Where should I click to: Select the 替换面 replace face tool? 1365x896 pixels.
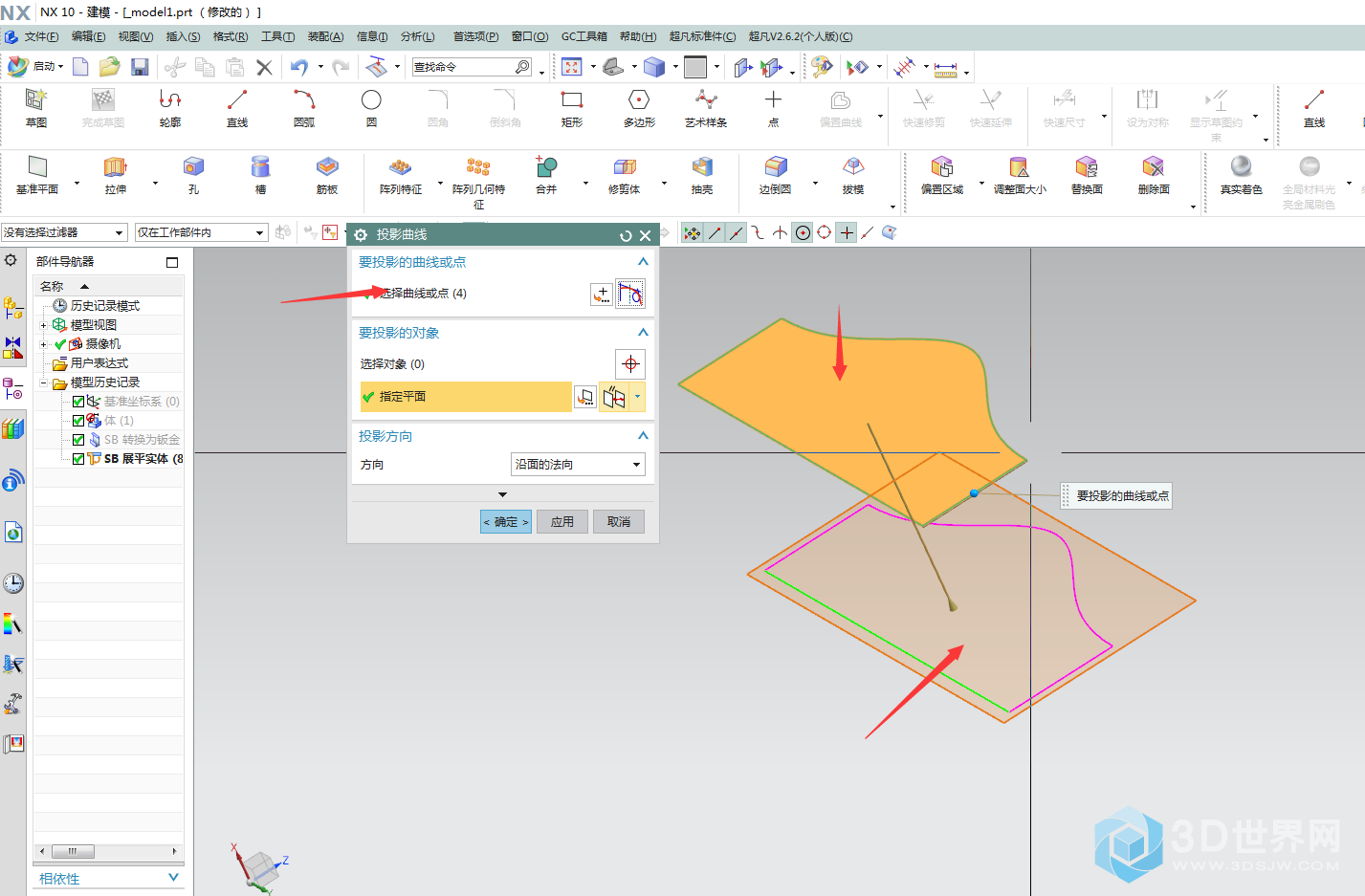pyautogui.click(x=1087, y=175)
